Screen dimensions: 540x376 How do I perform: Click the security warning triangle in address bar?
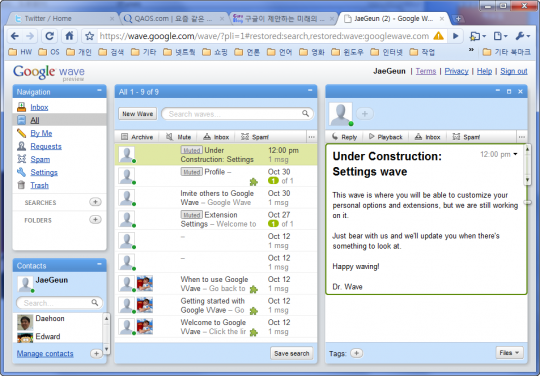click(x=438, y=35)
